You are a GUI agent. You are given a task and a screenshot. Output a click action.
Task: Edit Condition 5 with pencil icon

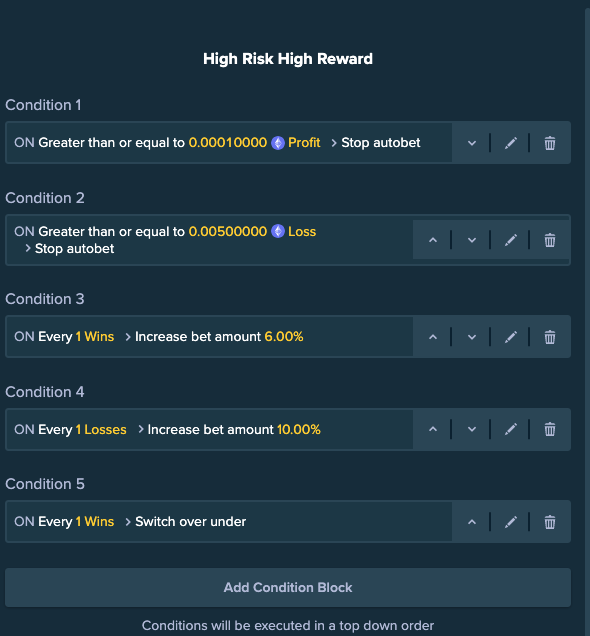[x=511, y=522]
